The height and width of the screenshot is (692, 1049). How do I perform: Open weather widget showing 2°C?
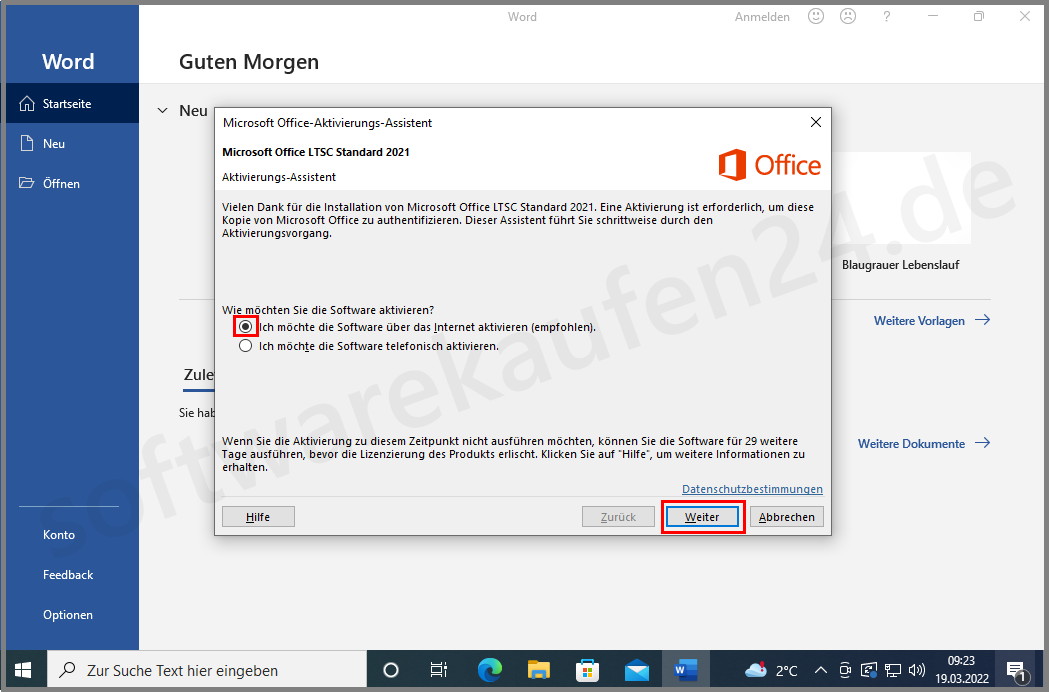(x=771, y=670)
